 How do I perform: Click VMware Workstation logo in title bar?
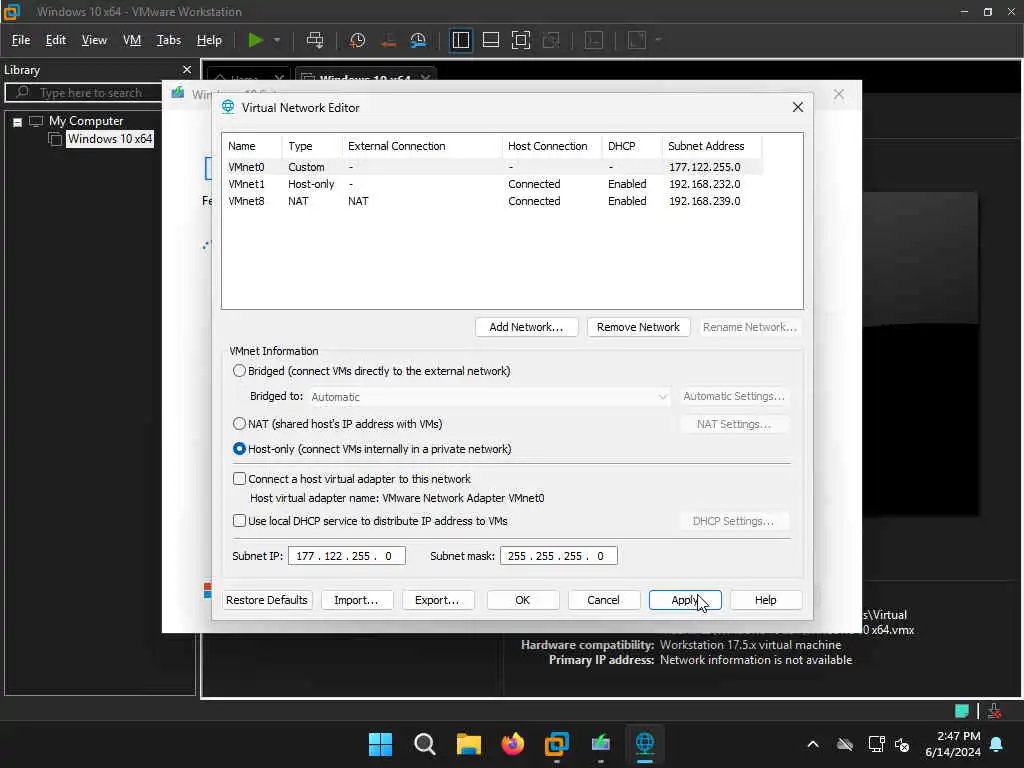[x=12, y=12]
